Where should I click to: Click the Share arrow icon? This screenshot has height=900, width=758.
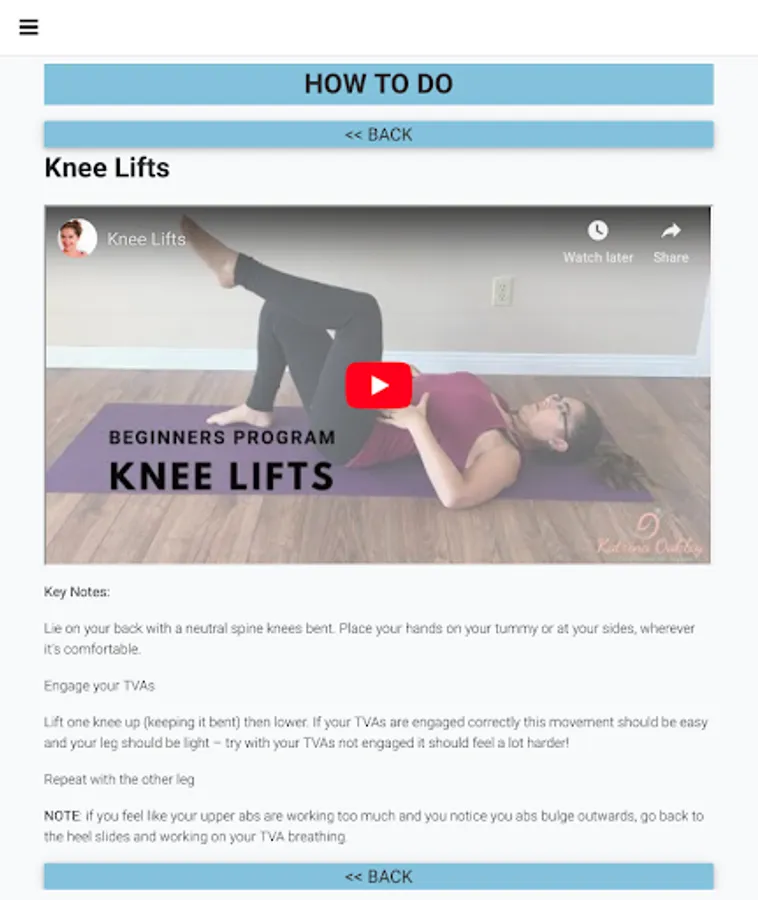(x=671, y=231)
